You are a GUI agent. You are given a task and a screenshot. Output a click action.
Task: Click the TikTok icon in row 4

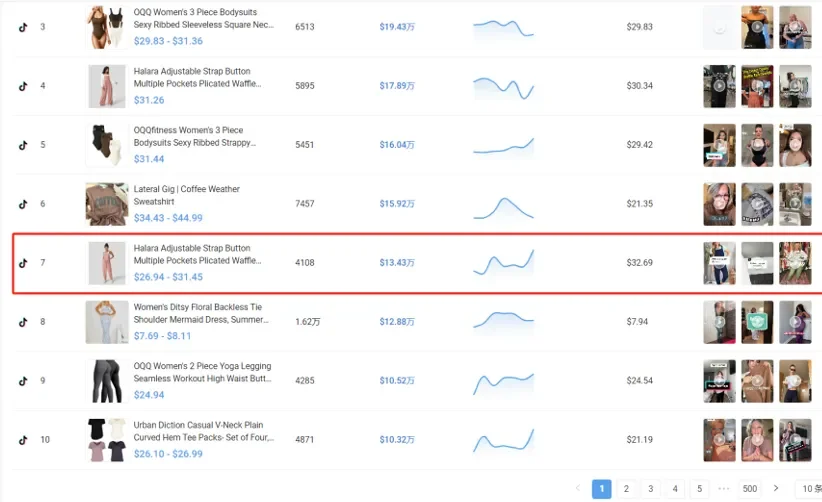pos(23,86)
